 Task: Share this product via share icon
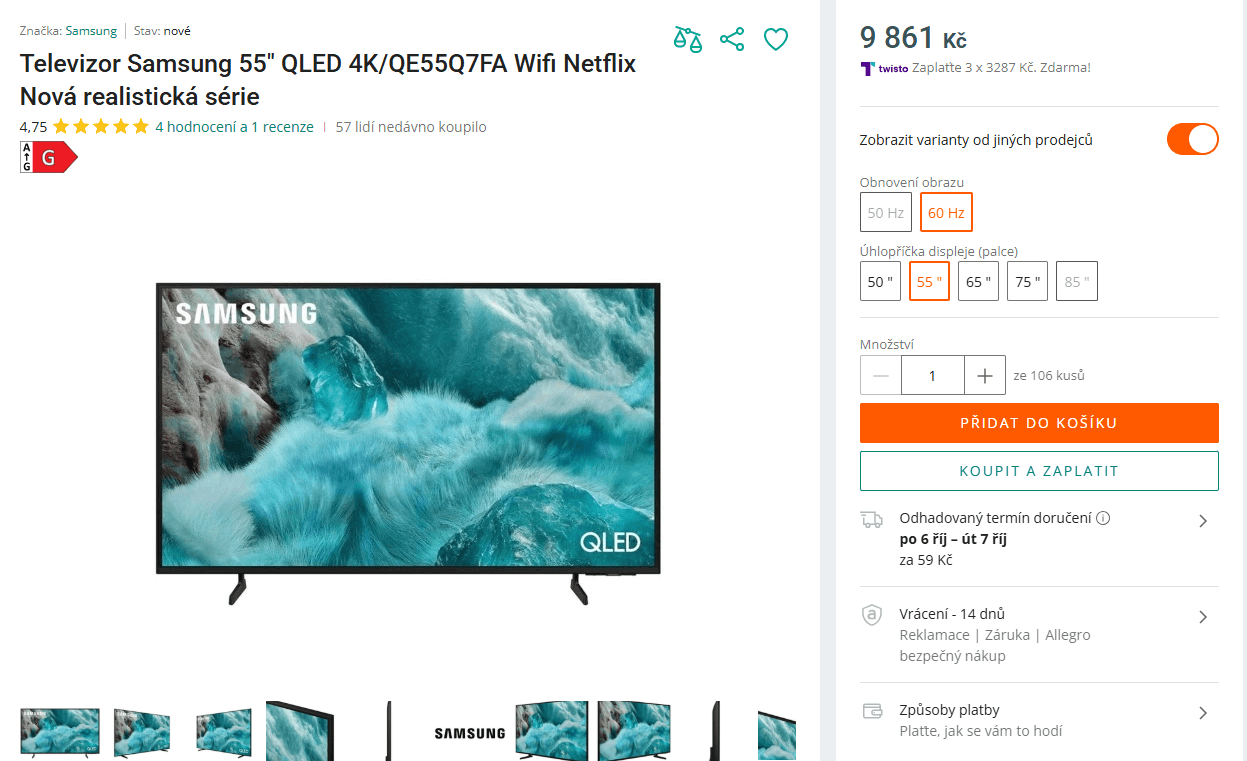[x=732, y=39]
